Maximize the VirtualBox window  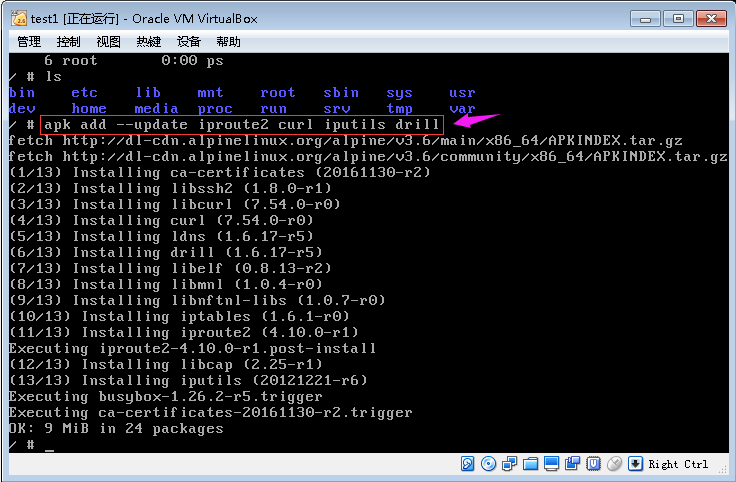(678, 19)
